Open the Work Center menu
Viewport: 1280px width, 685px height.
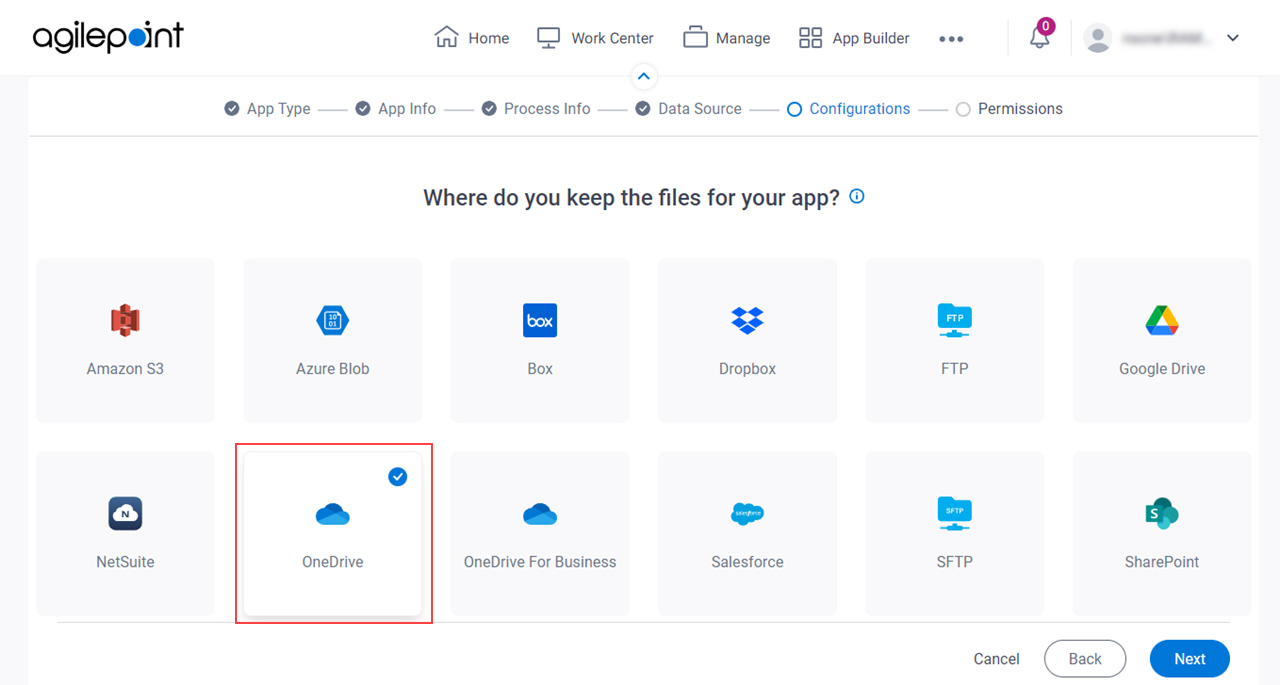coord(595,38)
